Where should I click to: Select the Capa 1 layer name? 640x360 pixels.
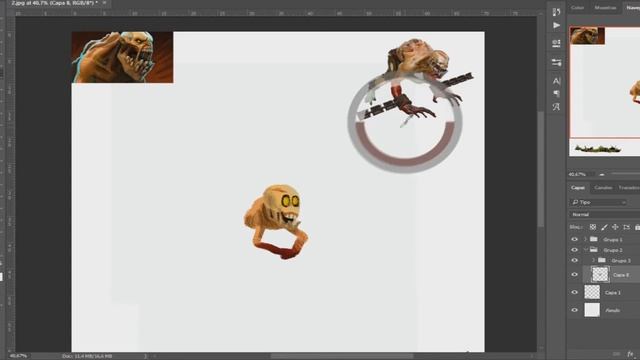pos(613,293)
